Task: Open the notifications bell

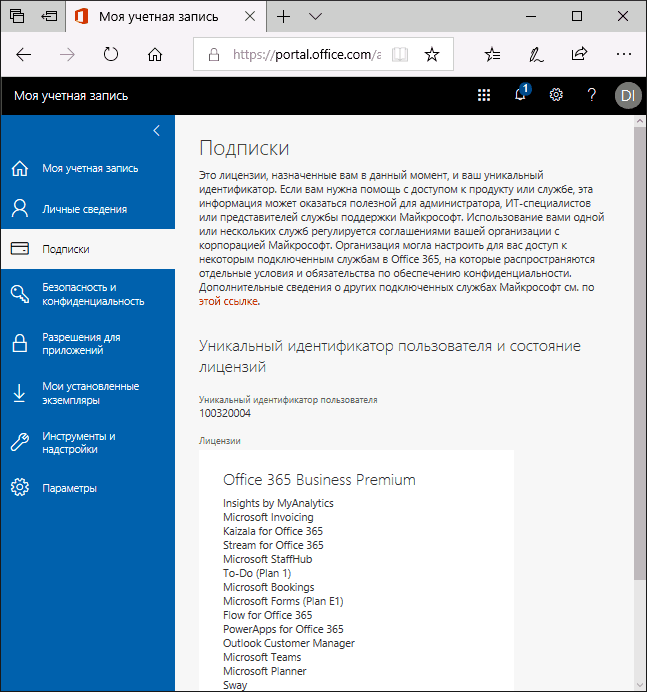Action: coord(521,94)
